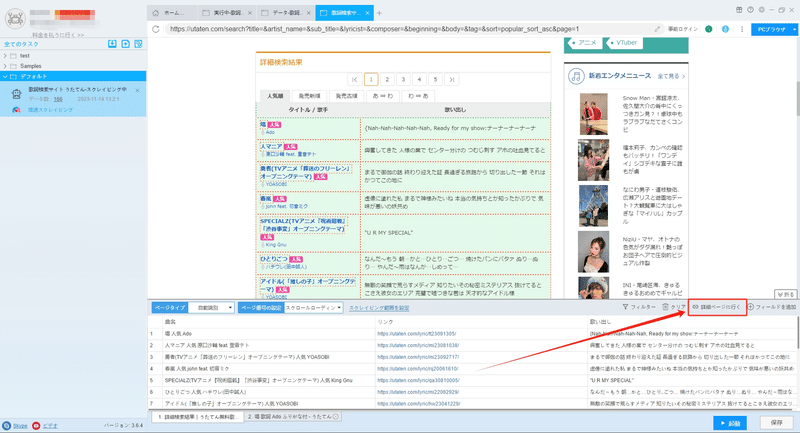Switch to the ホーム tab

pos(172,13)
